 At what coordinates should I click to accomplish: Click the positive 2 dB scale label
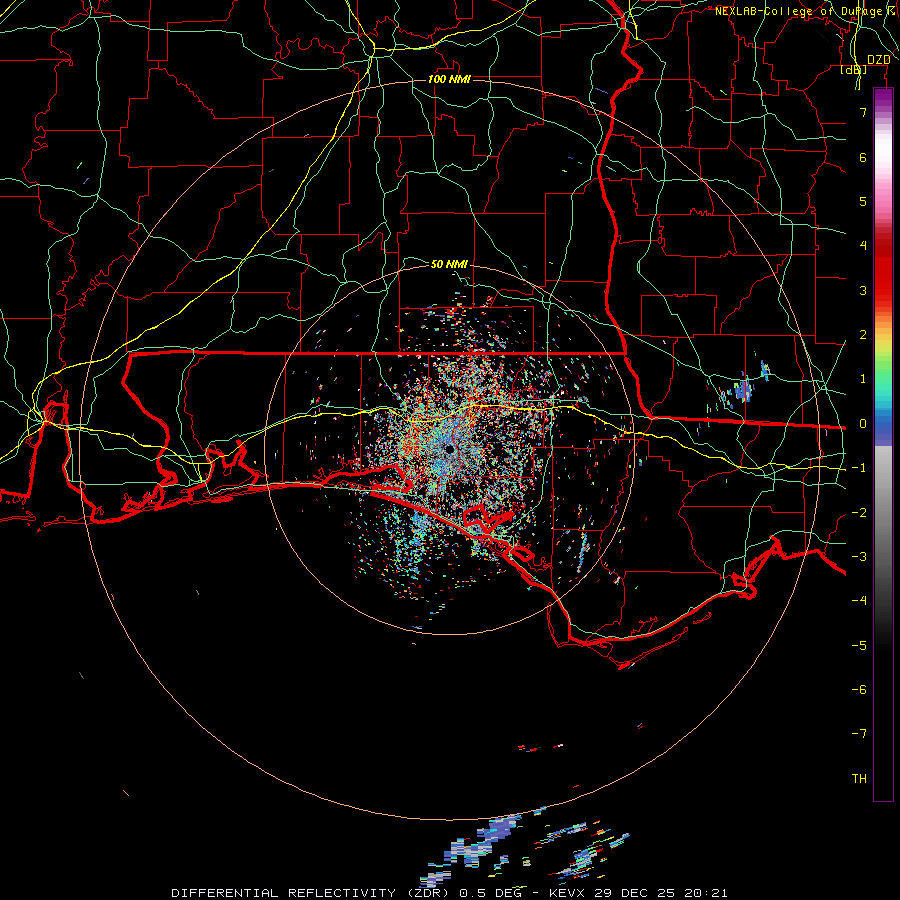863,335
